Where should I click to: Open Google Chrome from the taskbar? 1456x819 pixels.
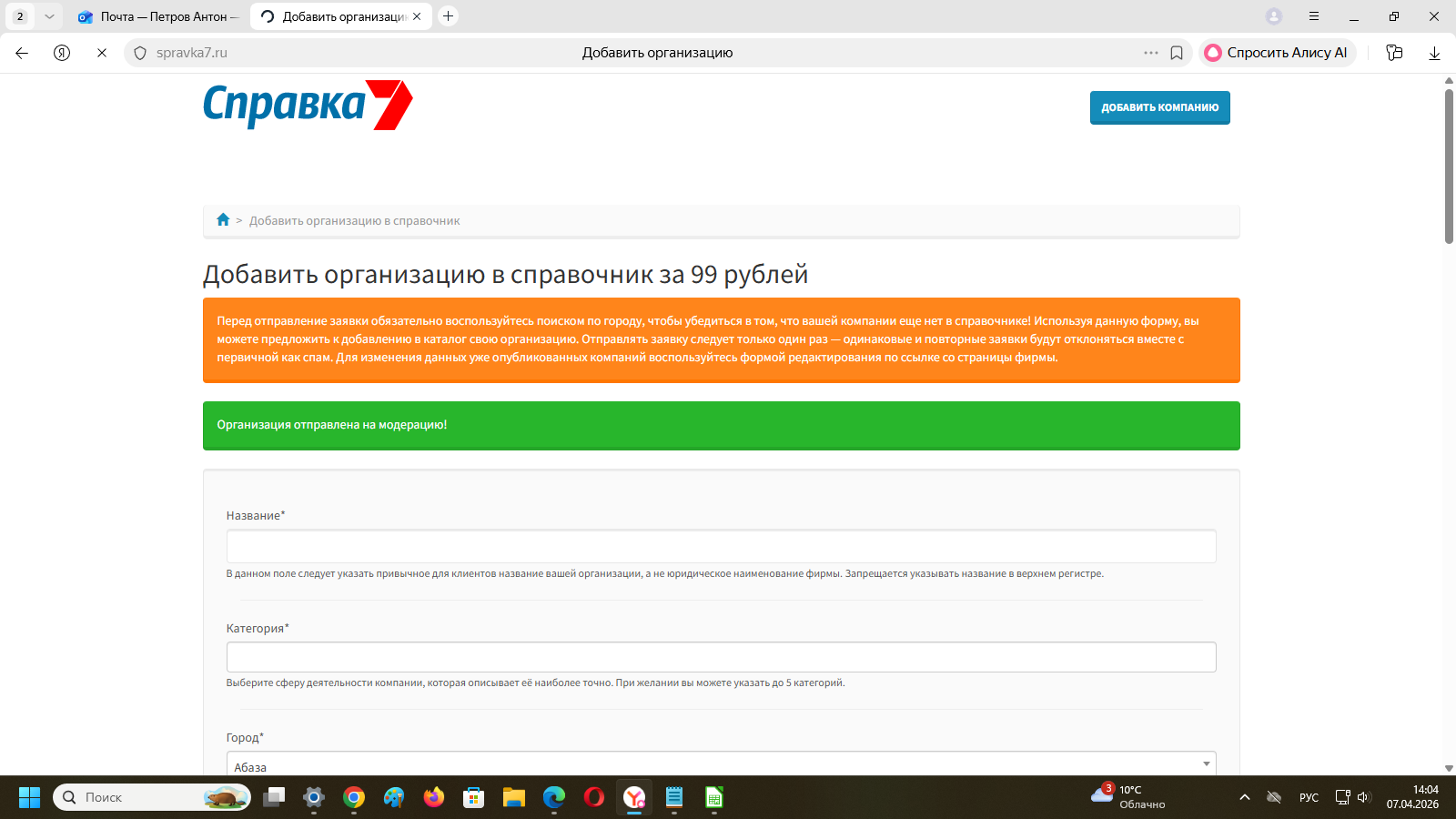pos(354,798)
